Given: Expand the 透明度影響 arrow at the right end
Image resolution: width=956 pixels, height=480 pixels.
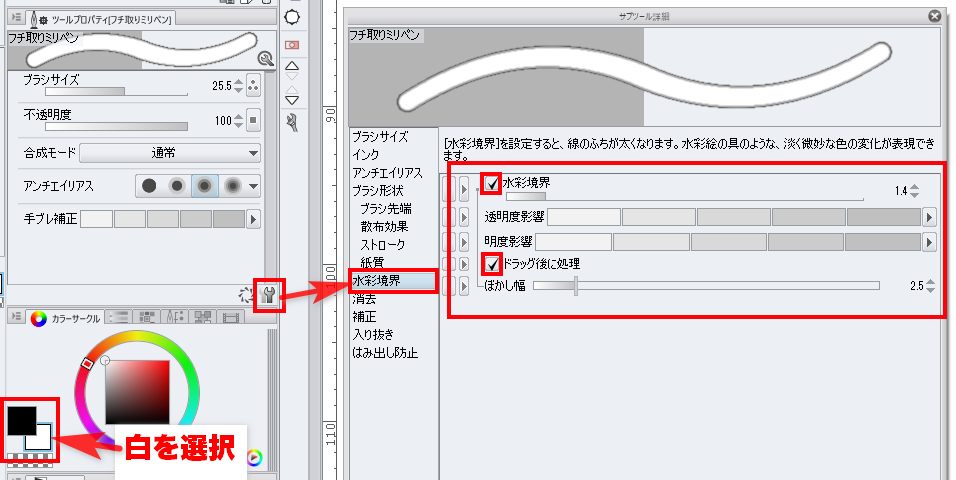Looking at the screenshot, I should pyautogui.click(x=929, y=217).
